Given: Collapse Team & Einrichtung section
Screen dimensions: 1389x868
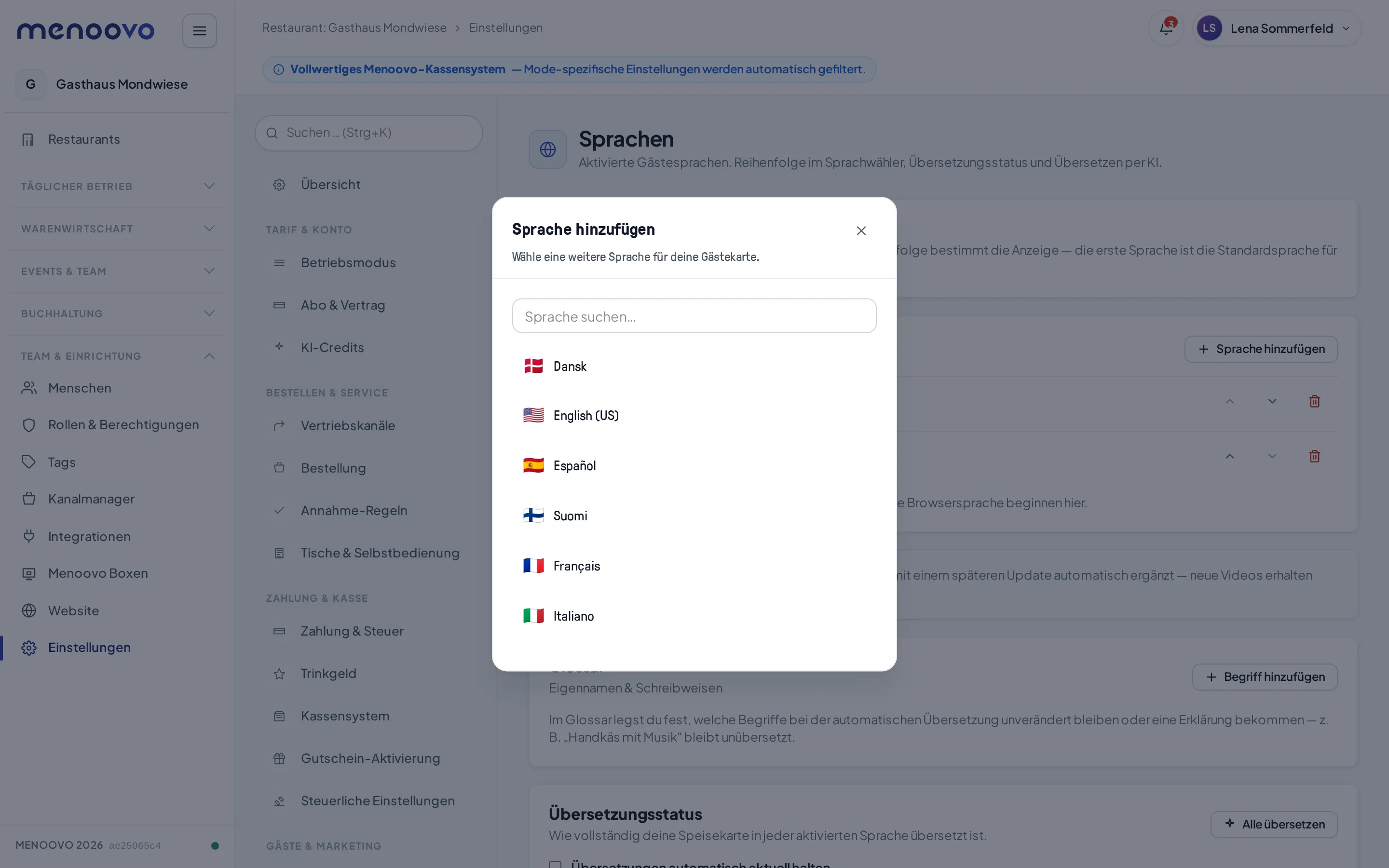Looking at the screenshot, I should point(118,356).
